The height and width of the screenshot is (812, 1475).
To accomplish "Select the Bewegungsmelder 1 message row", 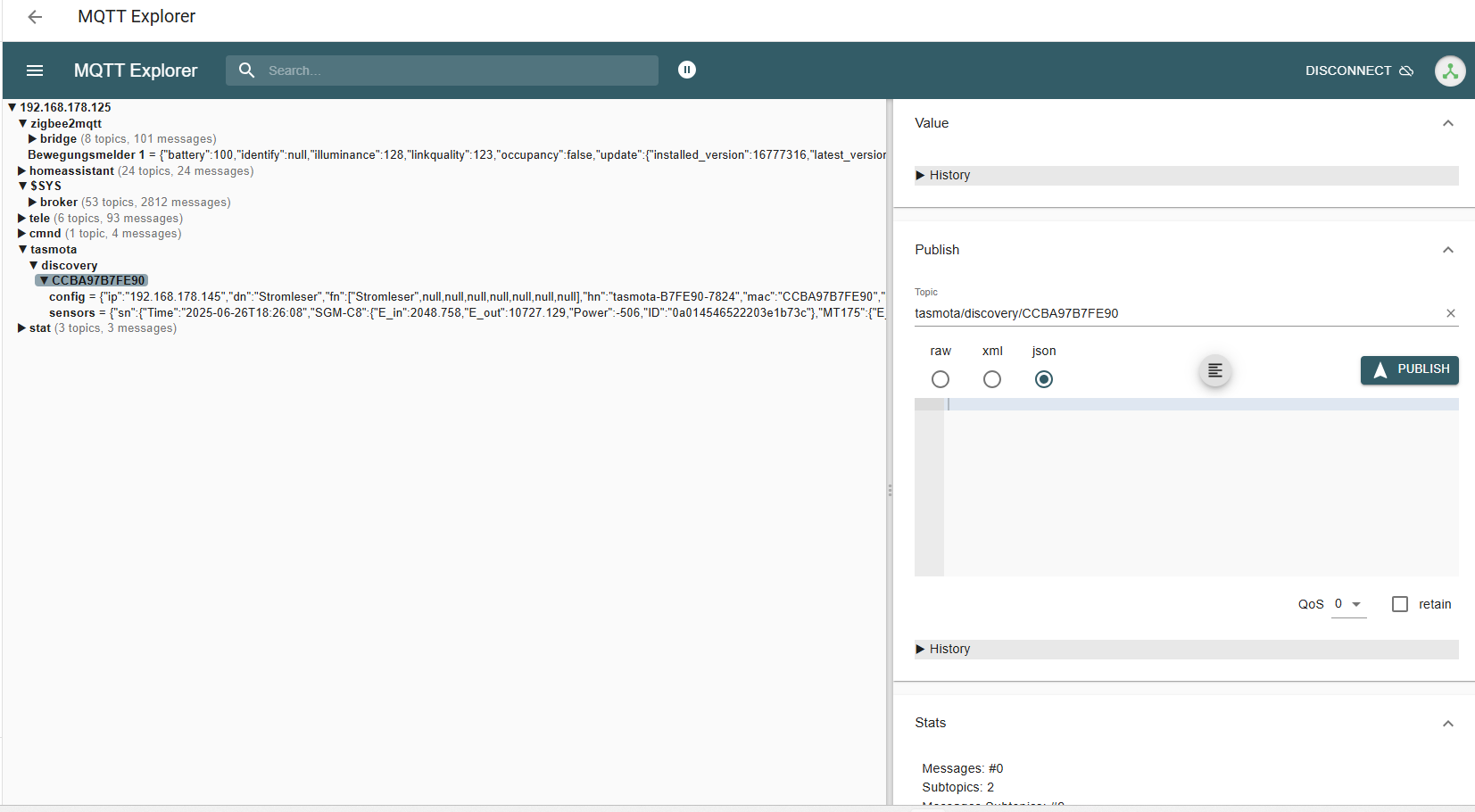I will coord(456,155).
